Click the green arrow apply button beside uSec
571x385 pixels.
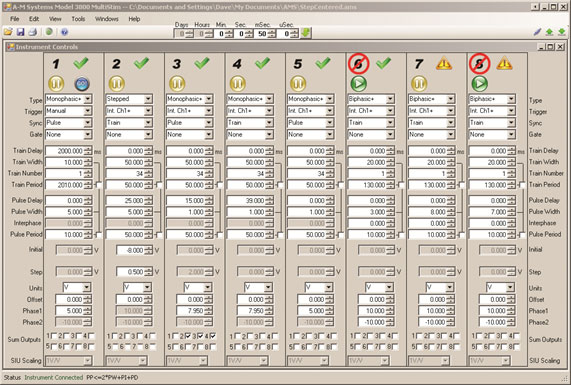(306, 33)
